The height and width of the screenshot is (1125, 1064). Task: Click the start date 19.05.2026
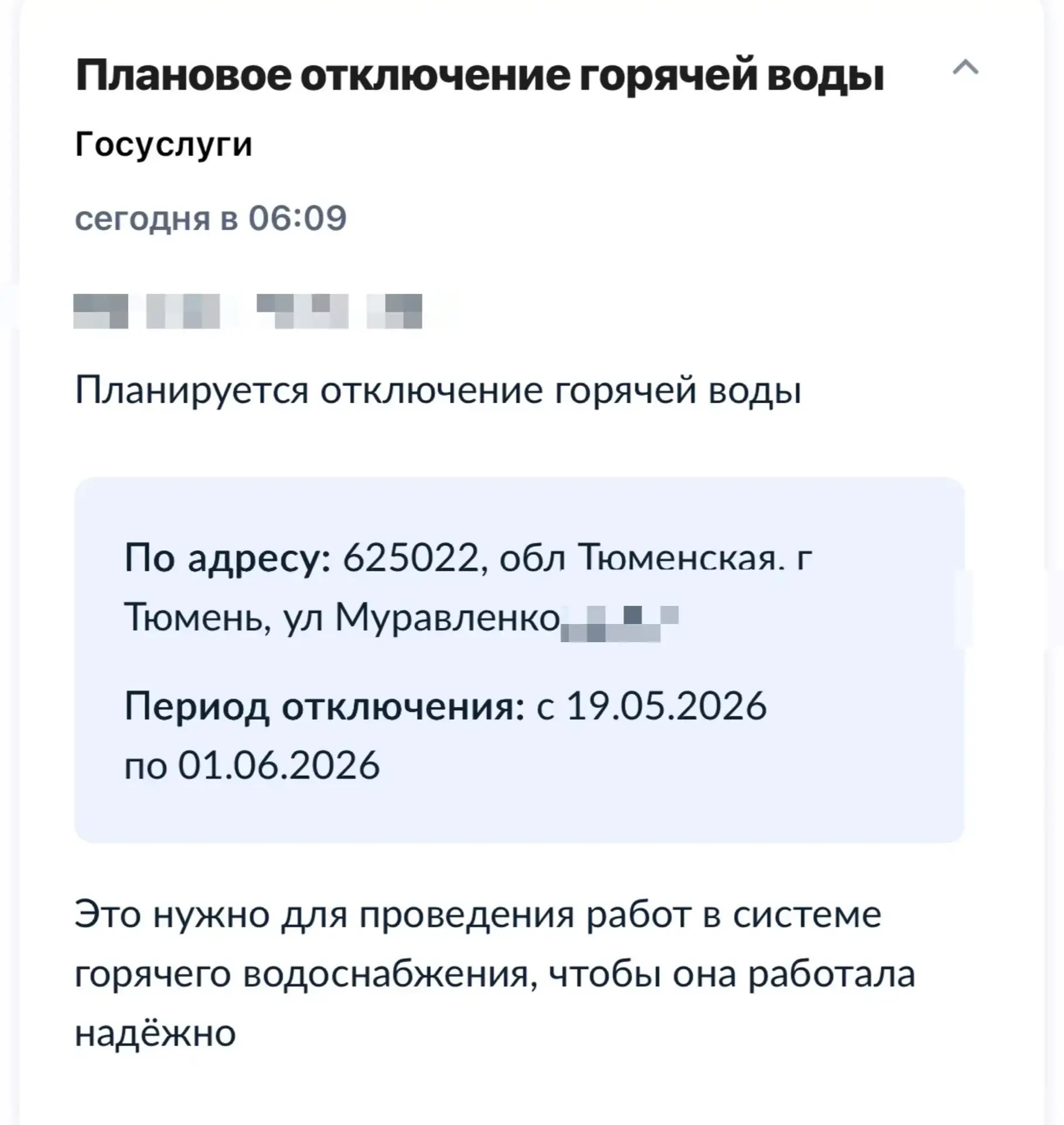[667, 705]
